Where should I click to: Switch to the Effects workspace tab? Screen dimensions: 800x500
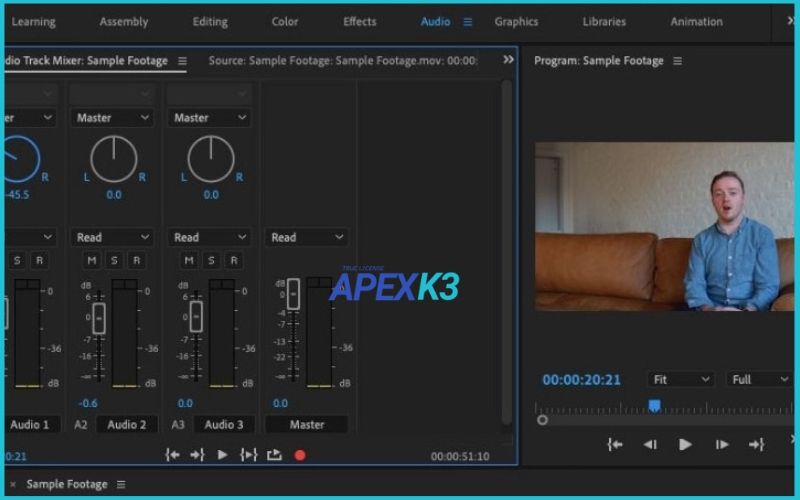click(360, 21)
